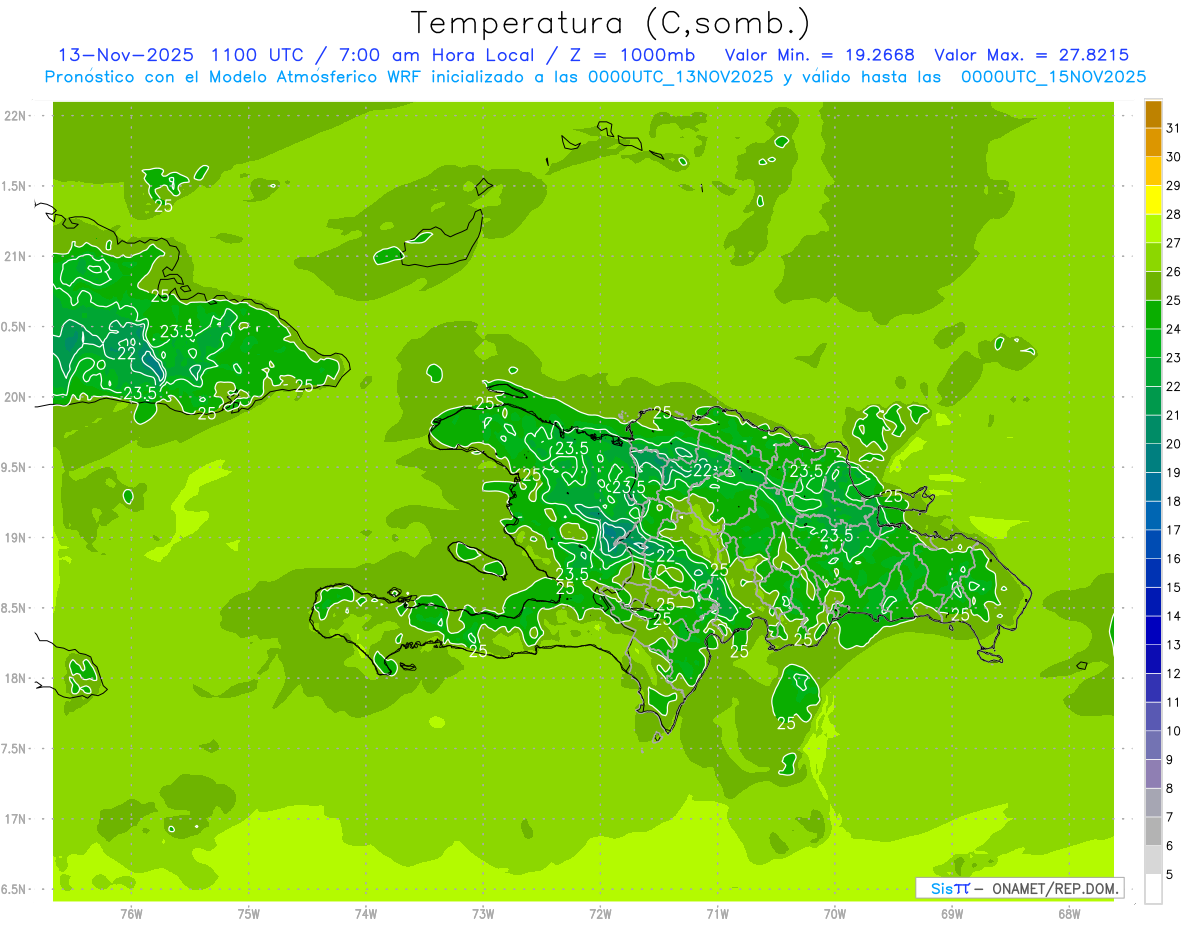This screenshot has width=1200, height=927.
Task: Click the '25' value on color scale
Action: pyautogui.click(x=1173, y=300)
